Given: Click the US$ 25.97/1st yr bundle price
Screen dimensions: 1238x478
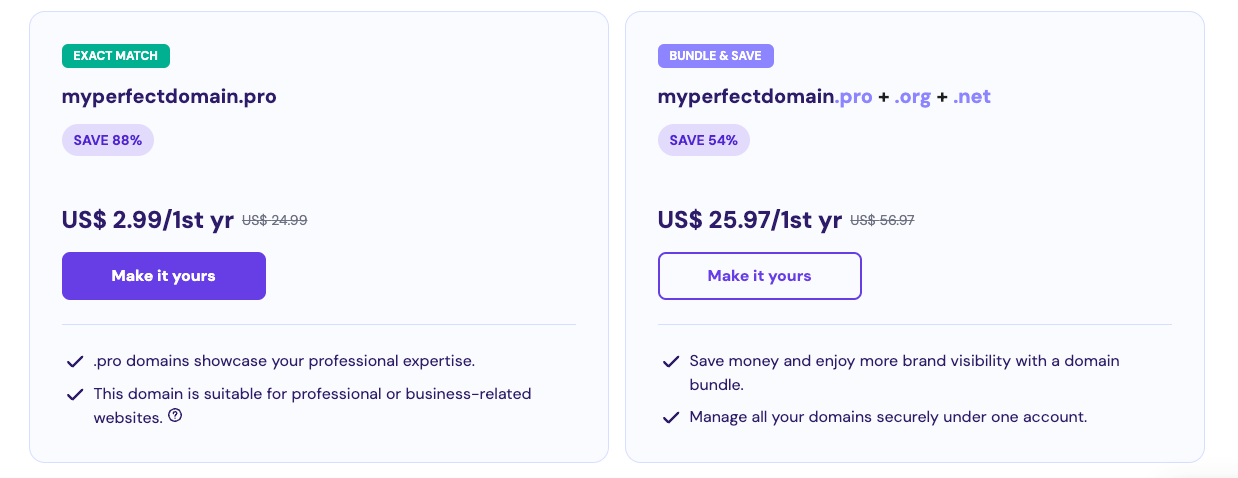Looking at the screenshot, I should [x=749, y=220].
